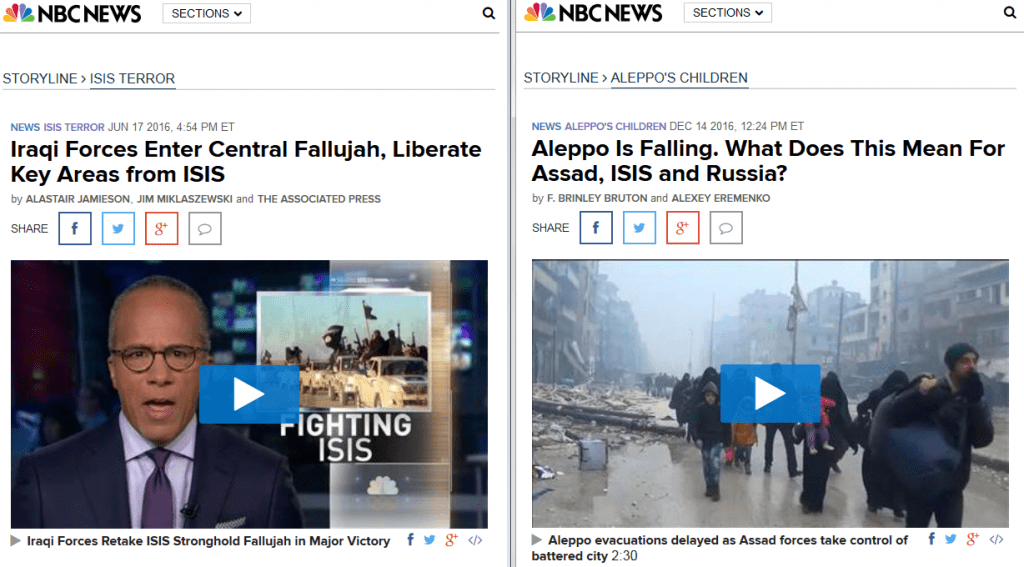Click small play triangle beside Fallujah caption

(16, 541)
